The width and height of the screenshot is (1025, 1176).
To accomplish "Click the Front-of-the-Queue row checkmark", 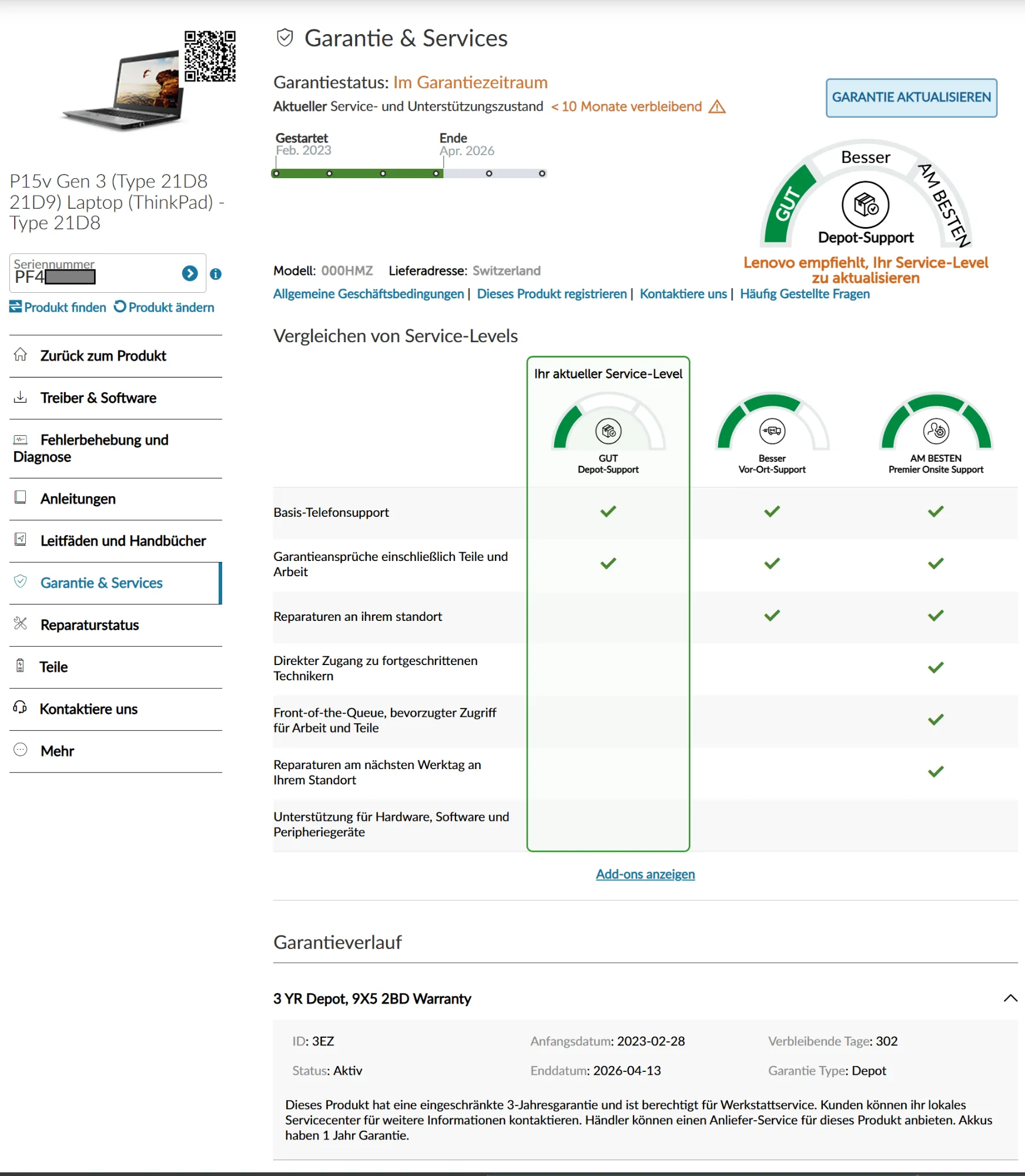I will coord(936,720).
